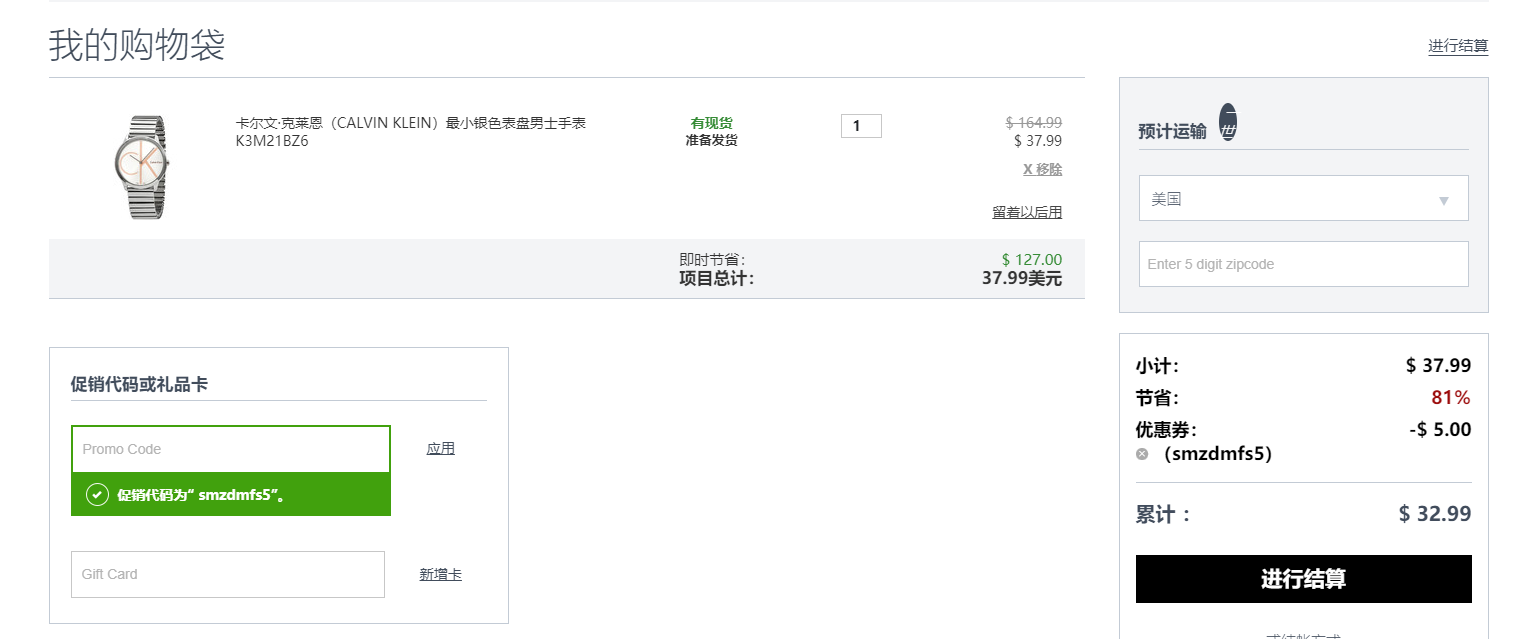Click the 准备发货 shipping status text
Screen dimensions: 1537x639
pos(712,140)
